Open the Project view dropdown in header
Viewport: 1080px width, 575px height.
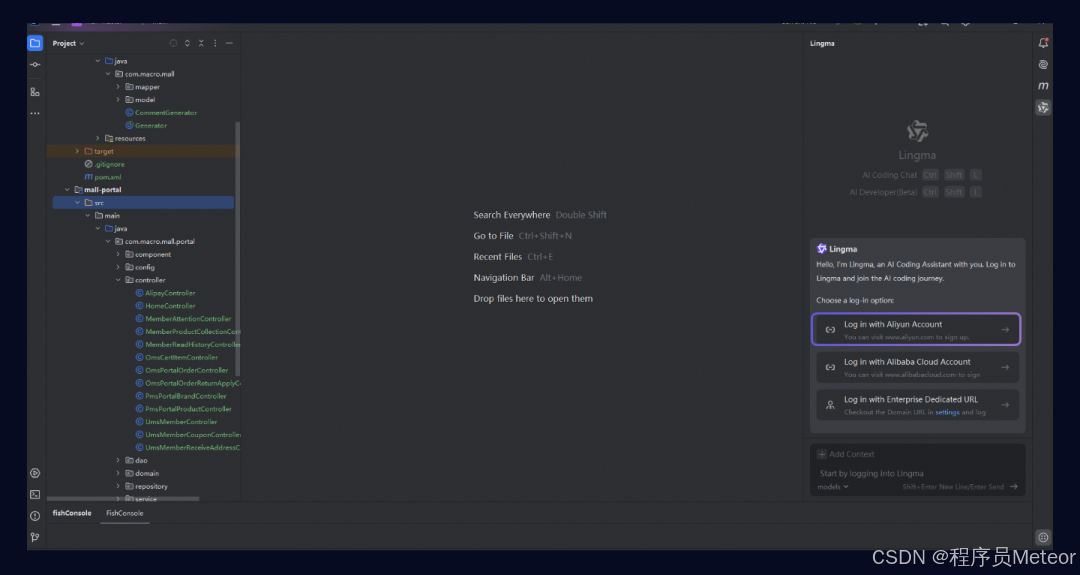point(68,43)
